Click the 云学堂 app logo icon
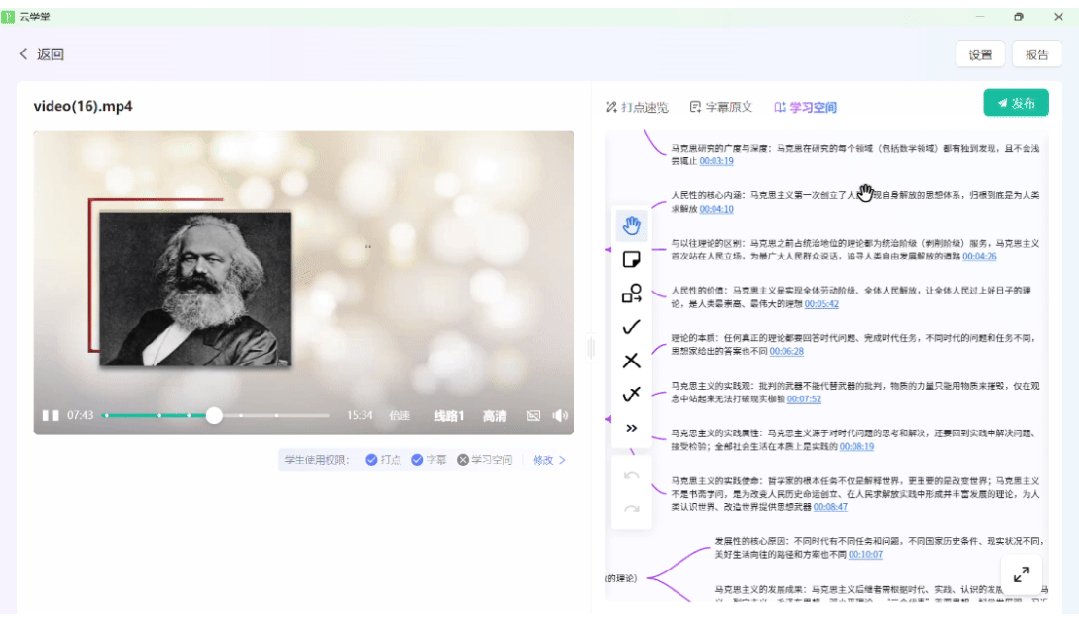 (x=8, y=17)
